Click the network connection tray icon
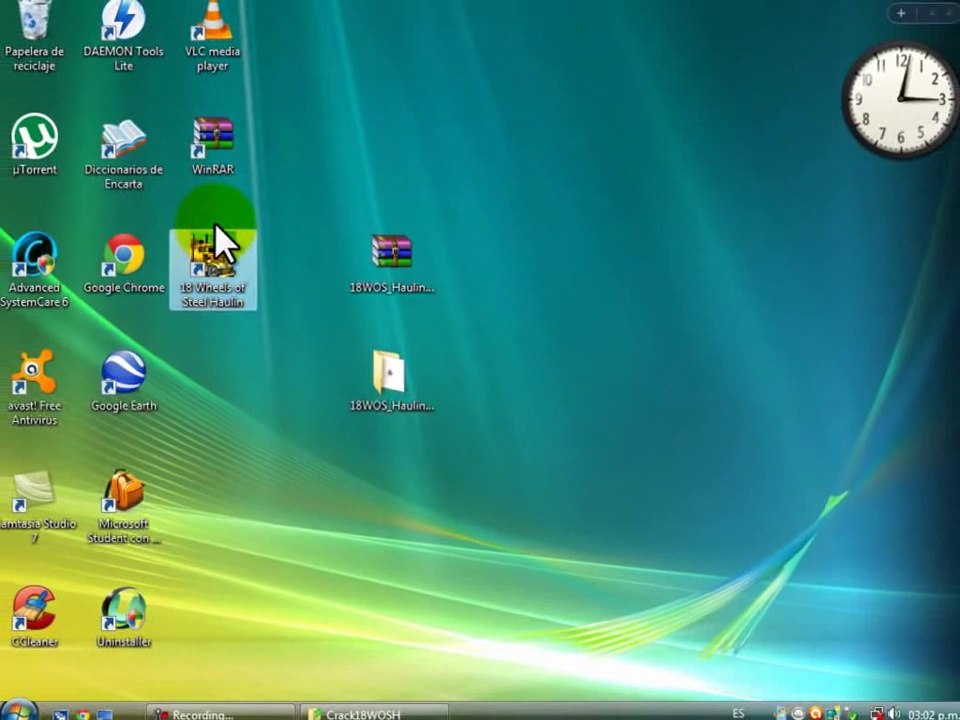Viewport: 960px width, 720px height. click(877, 714)
